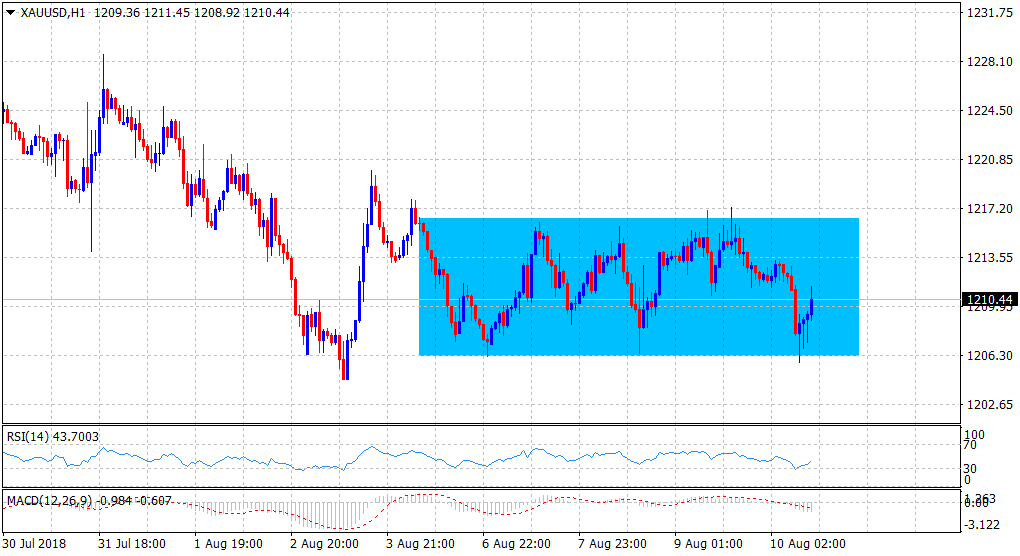Screen dimensions: 1020x556
Task: Select the 6 Aug 22:00 time marker
Action: (x=517, y=544)
